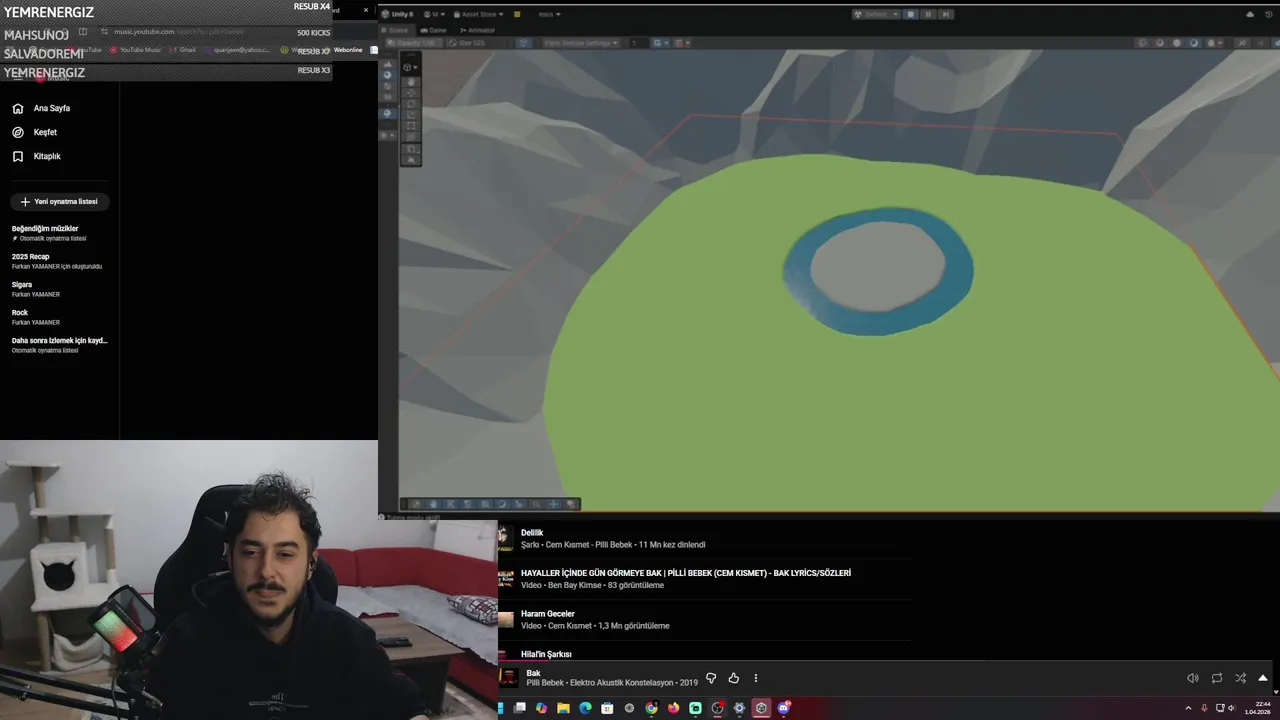
Task: Open the account dropdown next to Unity 6
Action: click(434, 14)
